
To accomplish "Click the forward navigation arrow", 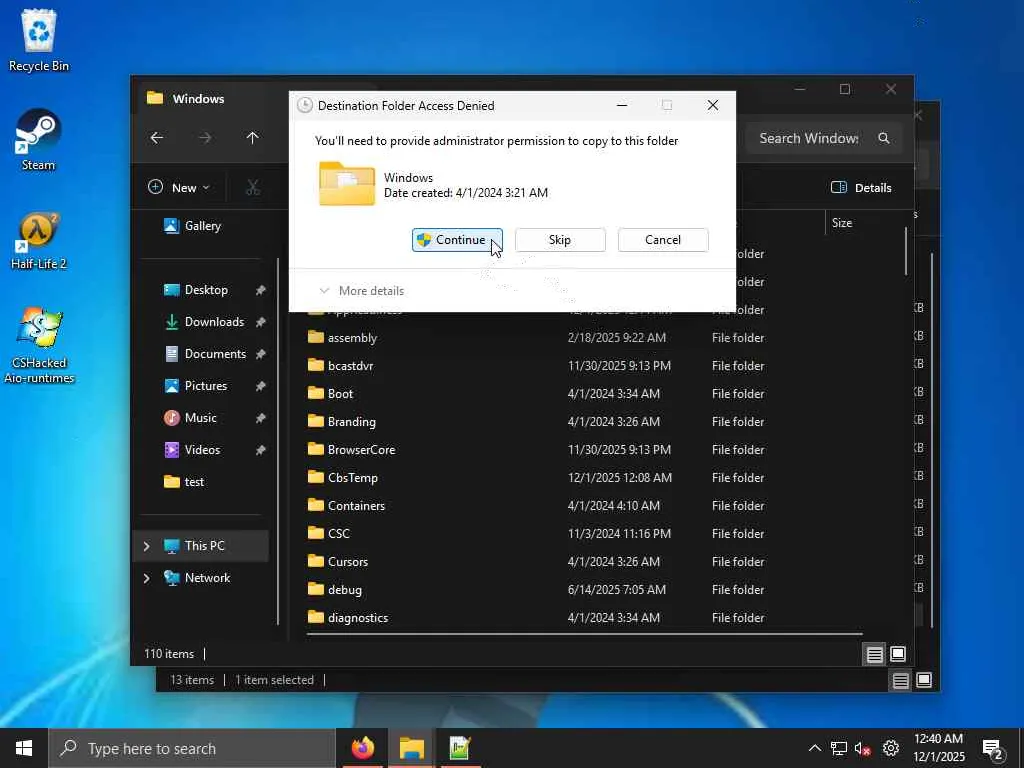I will tap(205, 138).
